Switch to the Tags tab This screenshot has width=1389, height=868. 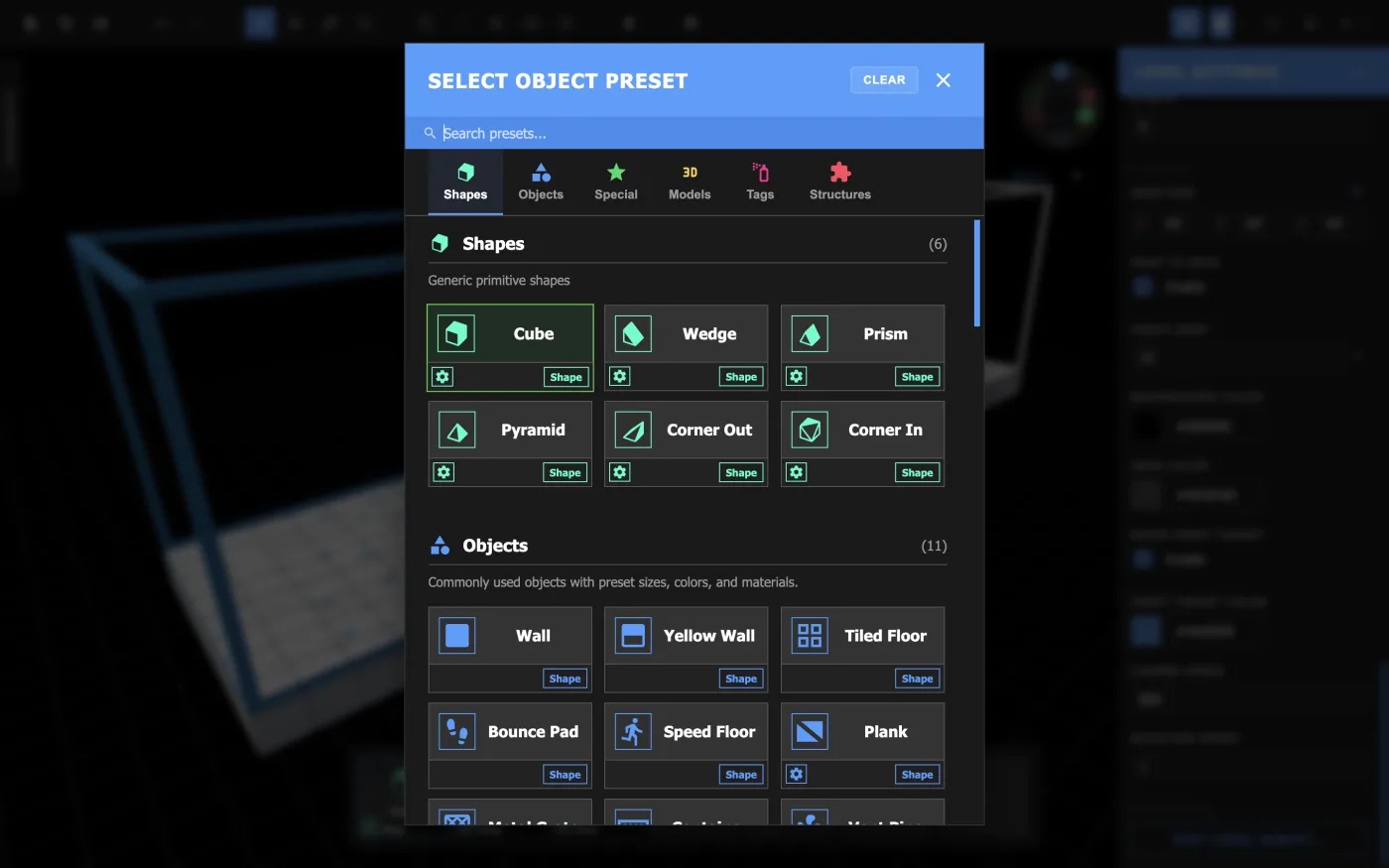pyautogui.click(x=760, y=183)
